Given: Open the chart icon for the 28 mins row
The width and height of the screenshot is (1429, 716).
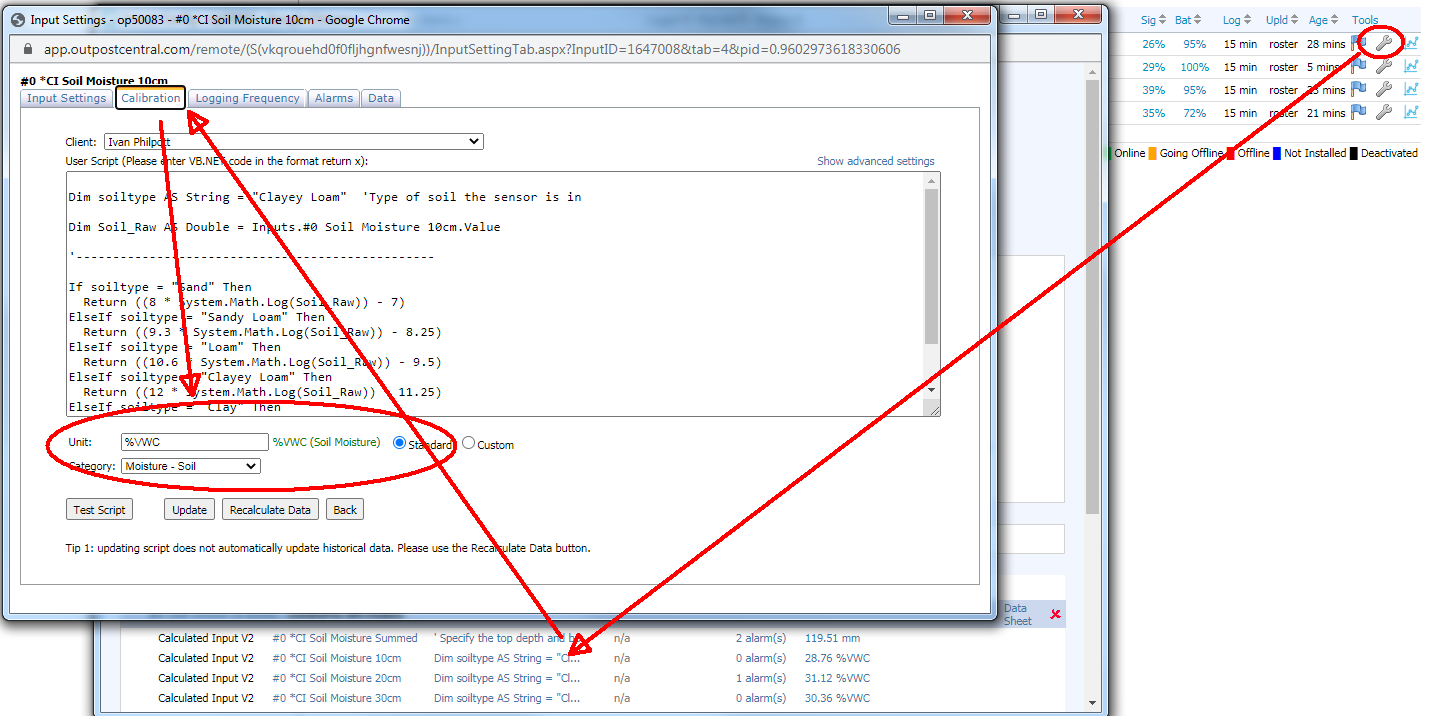Looking at the screenshot, I should (1410, 43).
